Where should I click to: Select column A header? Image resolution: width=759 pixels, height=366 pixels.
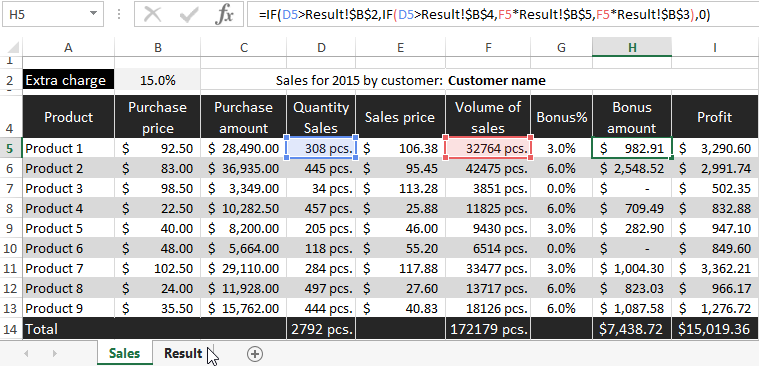(68, 47)
